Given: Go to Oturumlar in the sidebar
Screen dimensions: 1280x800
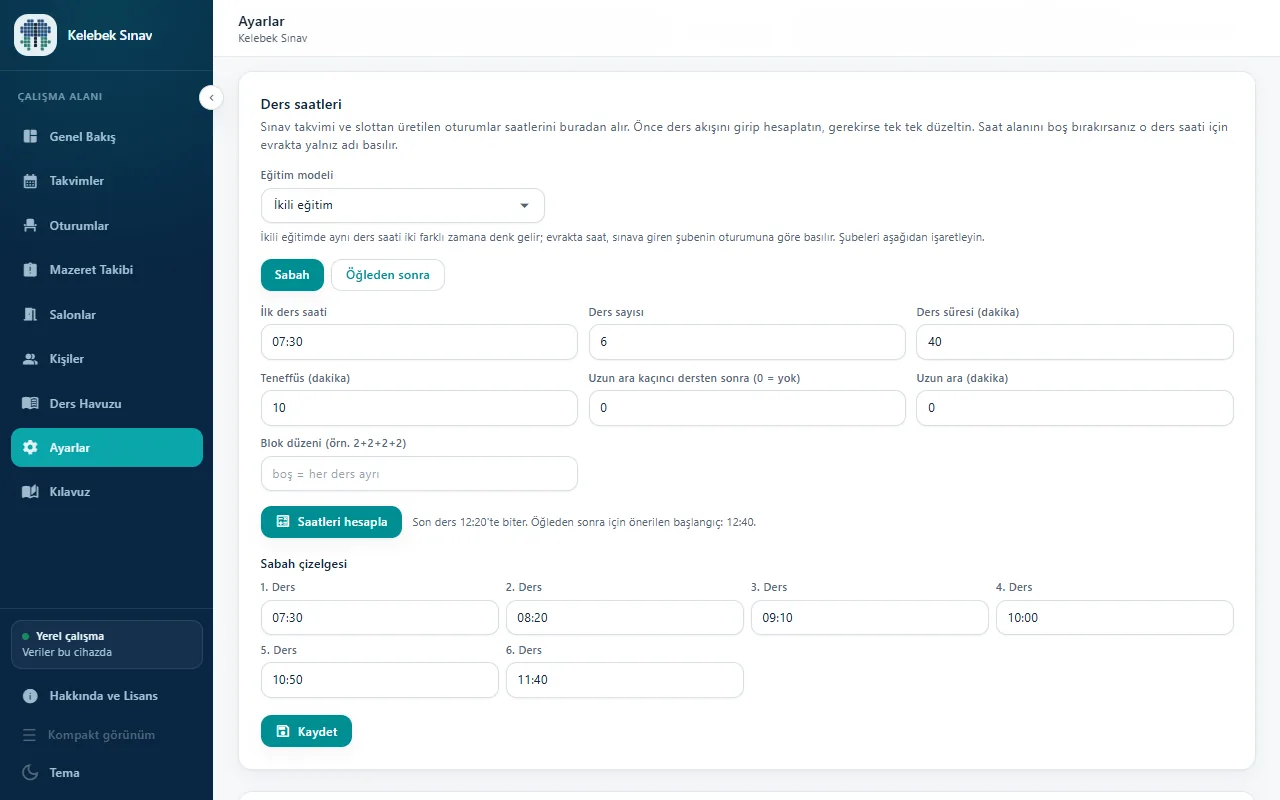Looking at the screenshot, I should [107, 226].
